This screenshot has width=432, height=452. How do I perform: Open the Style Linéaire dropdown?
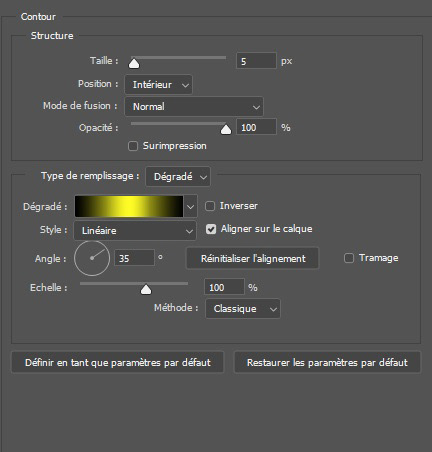coord(135,231)
